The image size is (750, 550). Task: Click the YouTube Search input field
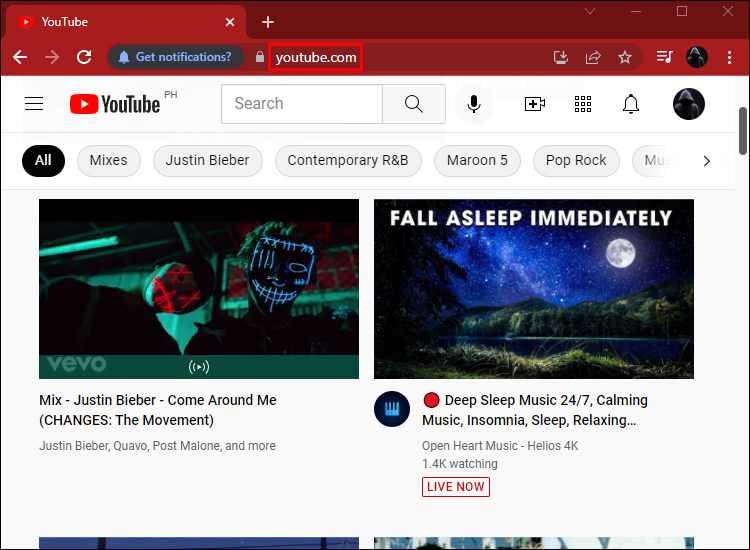[x=302, y=104]
